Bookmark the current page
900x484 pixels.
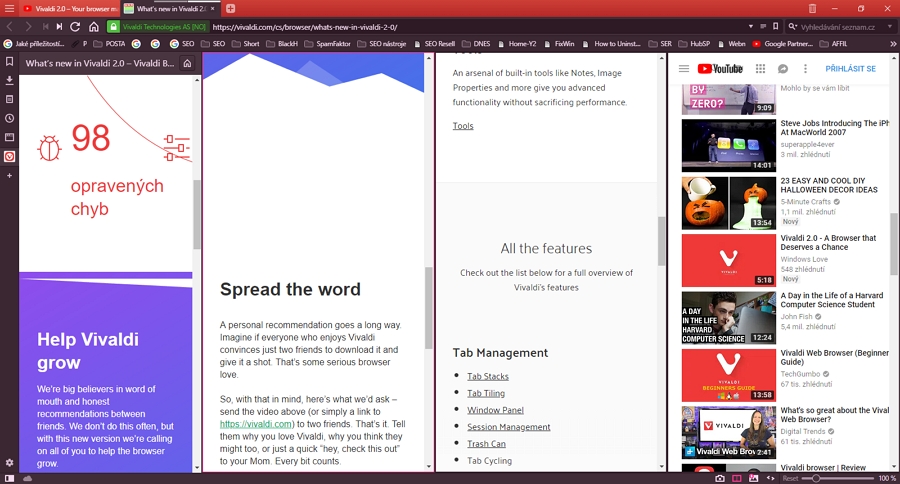775,26
